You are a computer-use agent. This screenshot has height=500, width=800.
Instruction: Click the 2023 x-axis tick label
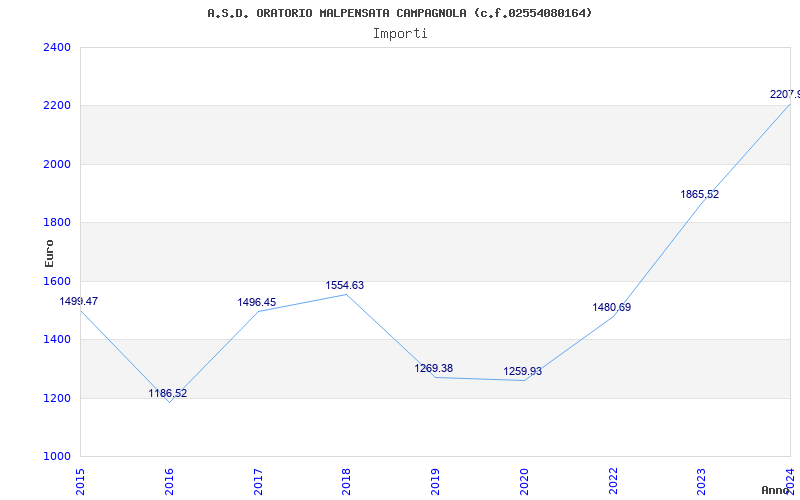(702, 482)
